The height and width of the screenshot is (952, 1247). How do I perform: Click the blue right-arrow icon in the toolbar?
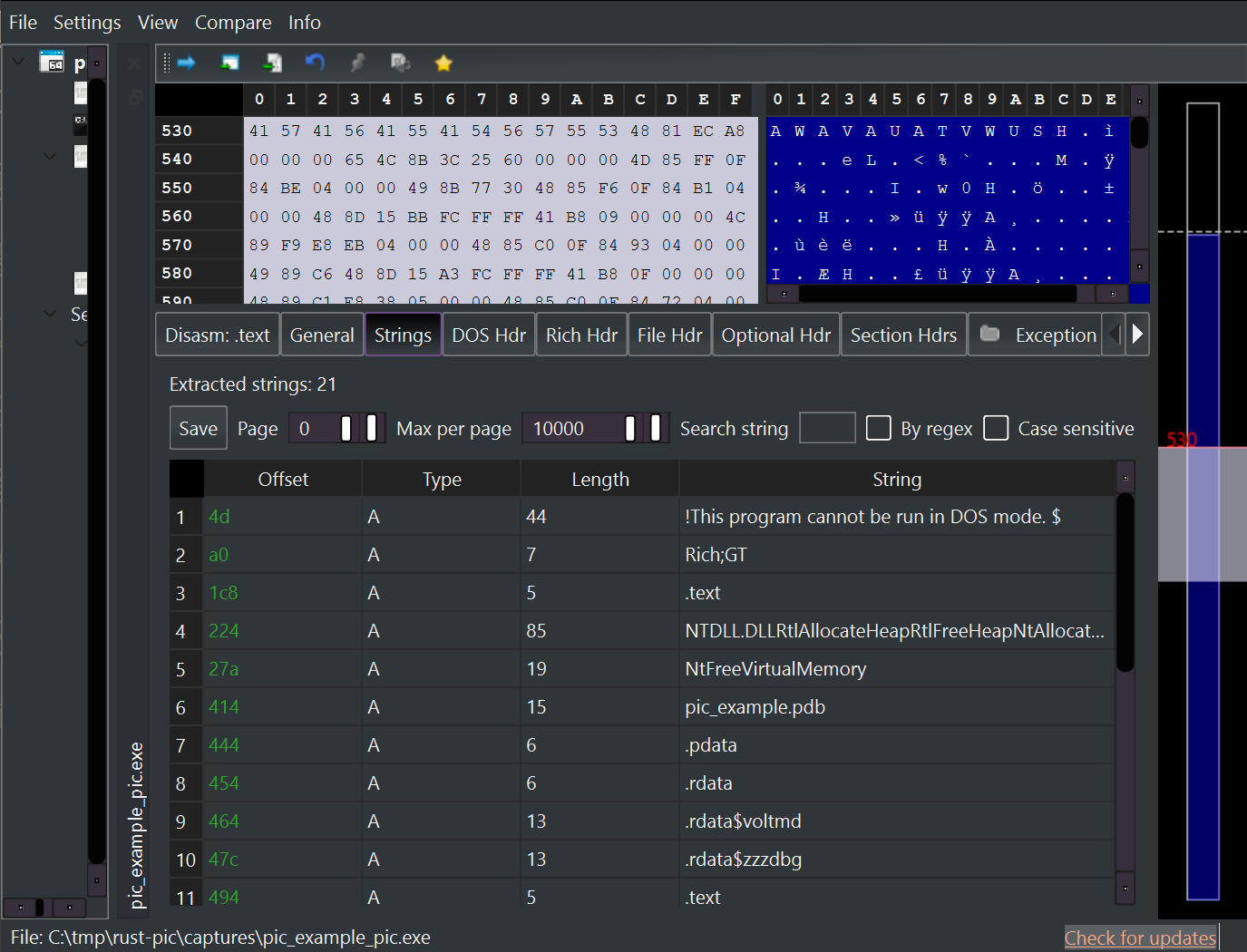point(187,63)
